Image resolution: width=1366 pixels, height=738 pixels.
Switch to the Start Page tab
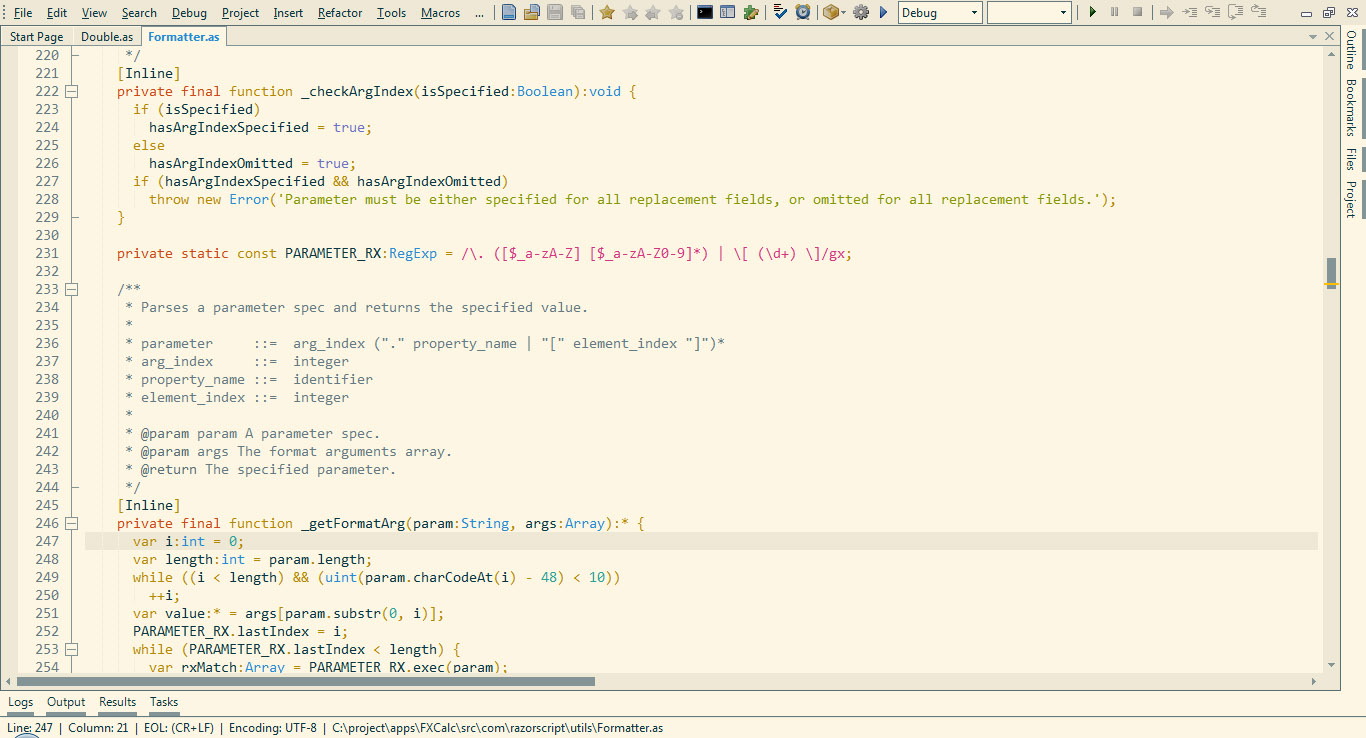tap(36, 37)
